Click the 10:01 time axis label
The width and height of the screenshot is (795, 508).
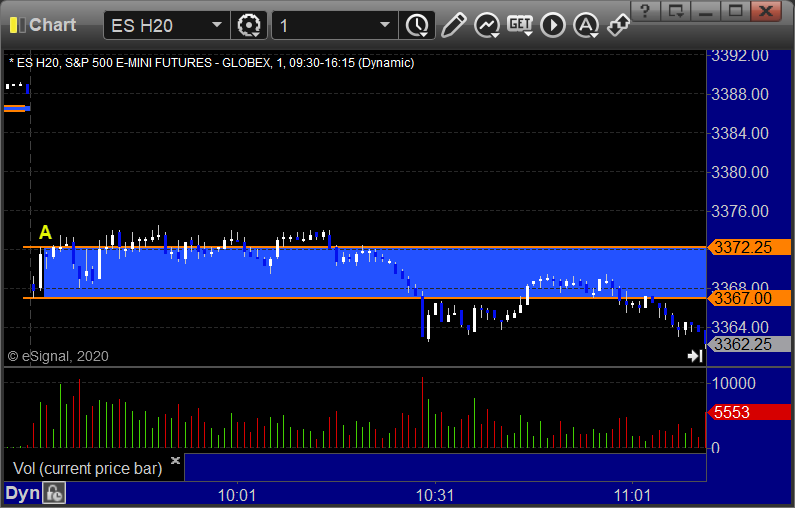coord(237,495)
